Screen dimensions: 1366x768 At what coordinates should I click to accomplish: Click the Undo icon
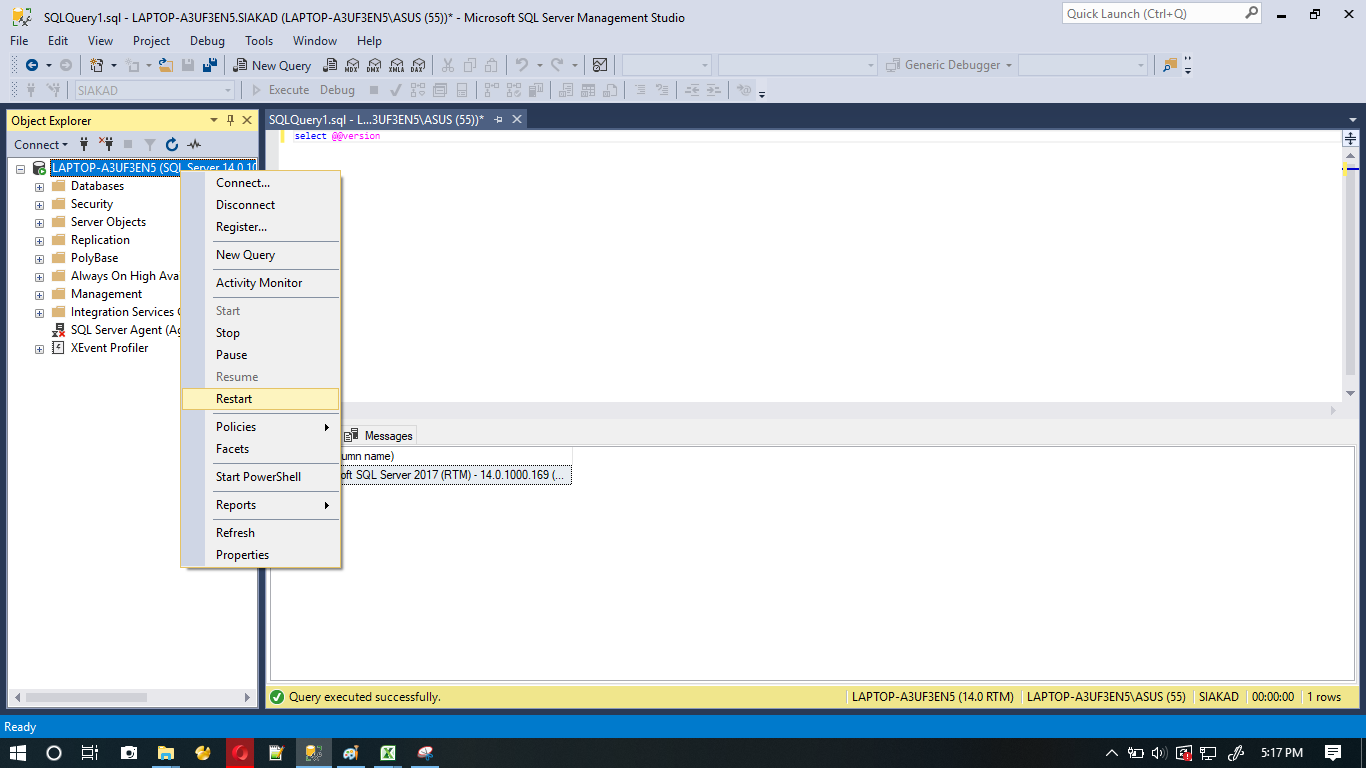click(x=519, y=65)
